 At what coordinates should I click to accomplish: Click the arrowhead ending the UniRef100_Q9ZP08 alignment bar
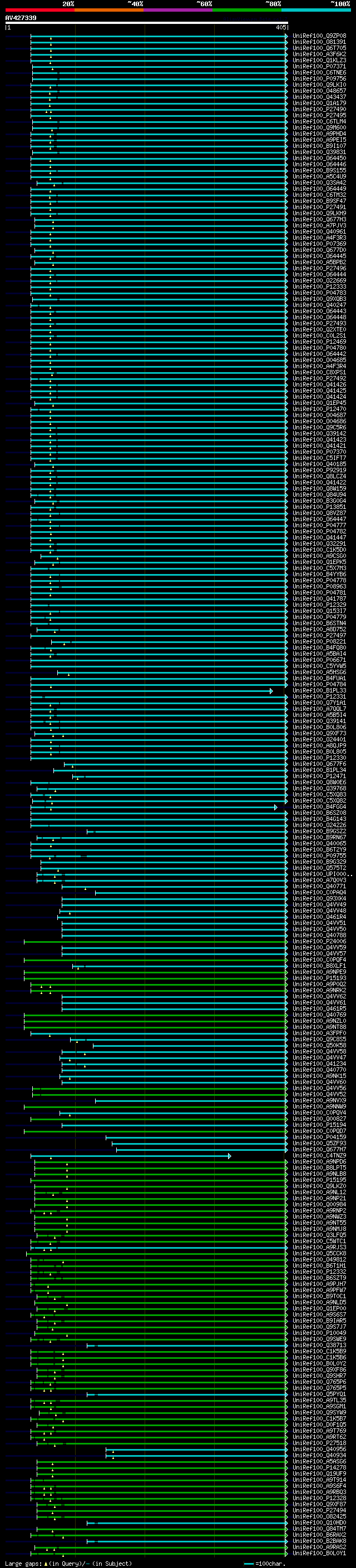point(286,37)
